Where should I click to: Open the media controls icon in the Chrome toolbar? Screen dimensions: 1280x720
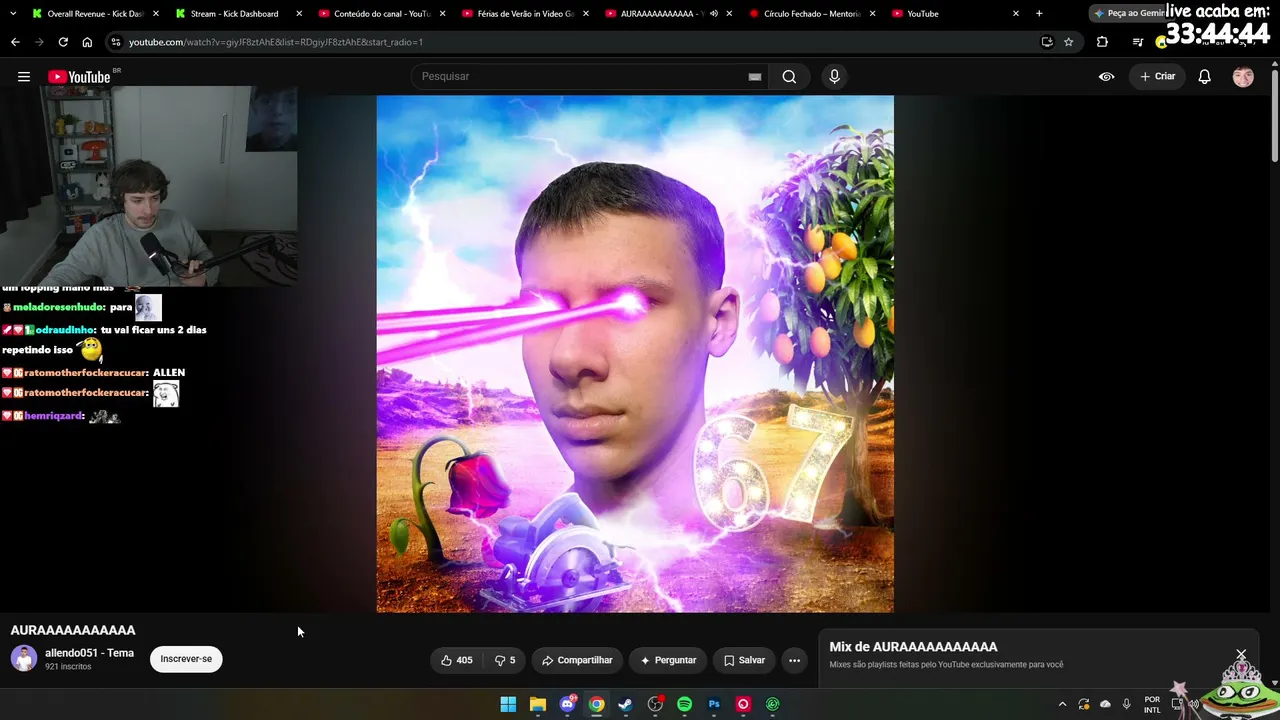(1137, 42)
